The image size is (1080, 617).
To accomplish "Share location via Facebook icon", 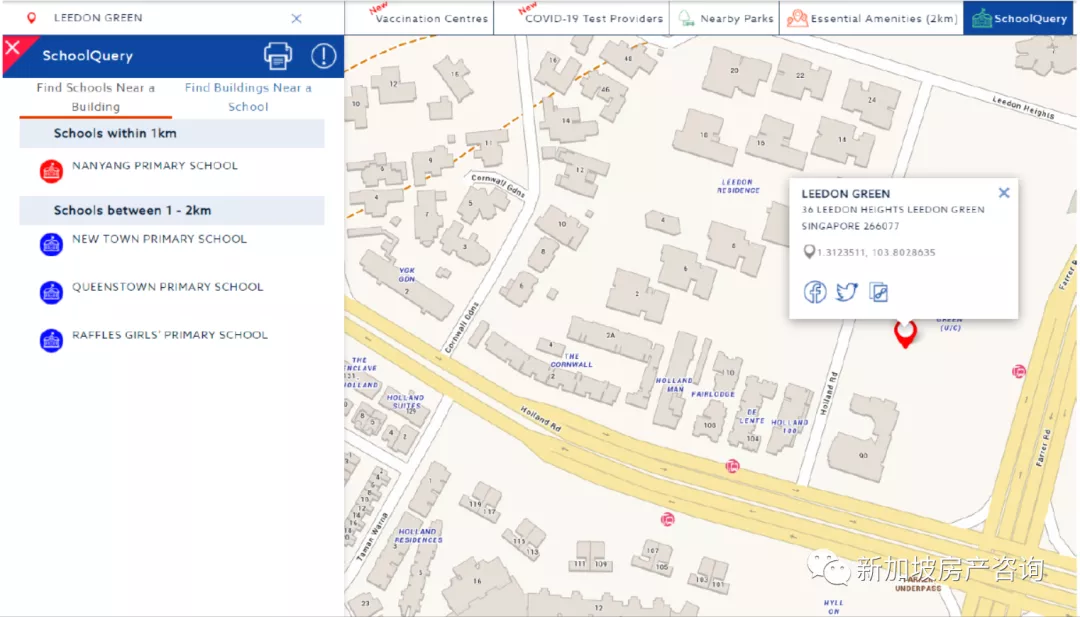I will coord(816,292).
